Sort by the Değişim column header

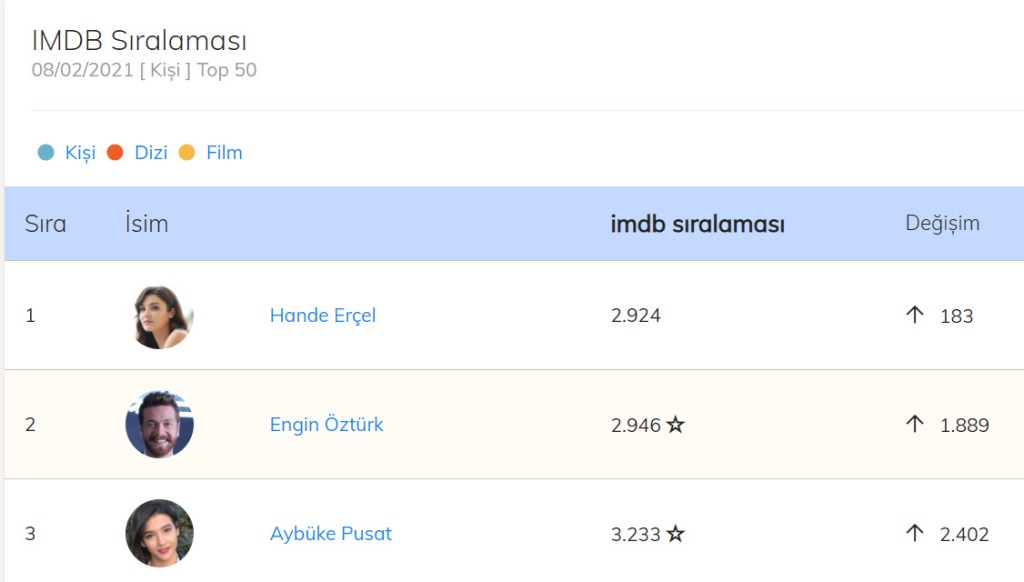942,223
